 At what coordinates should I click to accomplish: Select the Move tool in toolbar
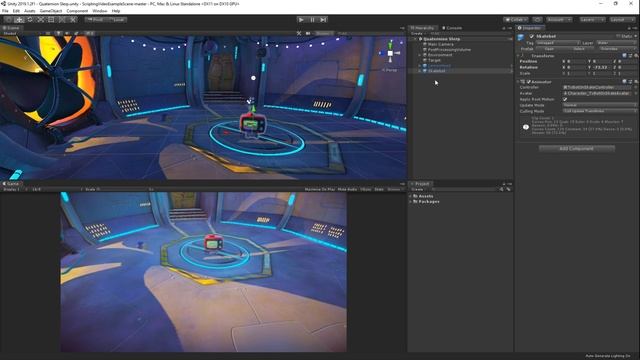pos(19,20)
